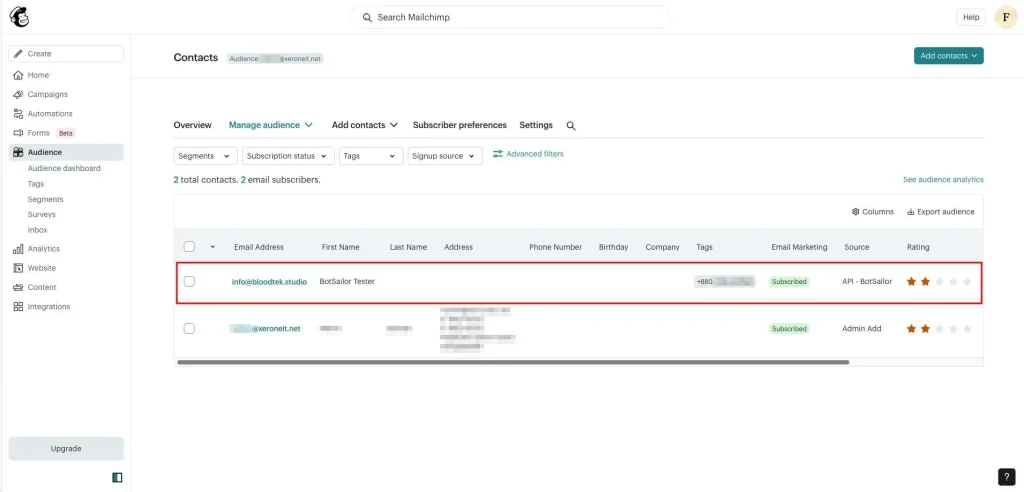Click the BotSailor Tester name cell

point(347,282)
